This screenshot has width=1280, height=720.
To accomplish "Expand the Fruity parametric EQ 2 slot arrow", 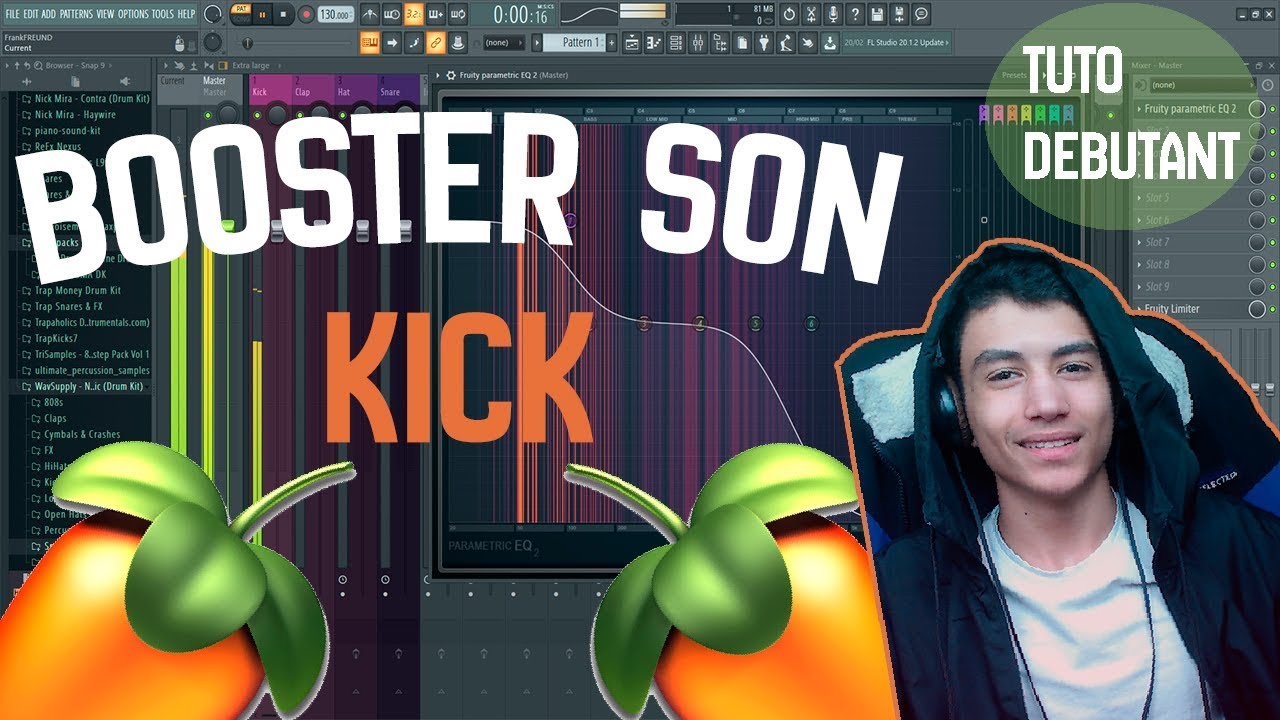I will [1139, 109].
